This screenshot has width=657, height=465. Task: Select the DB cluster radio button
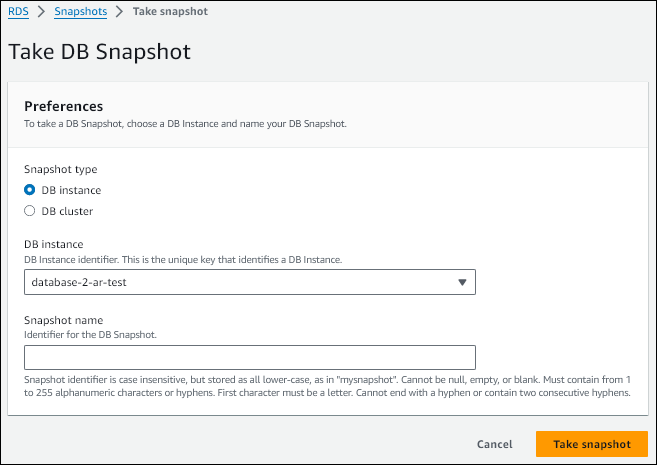pos(30,211)
